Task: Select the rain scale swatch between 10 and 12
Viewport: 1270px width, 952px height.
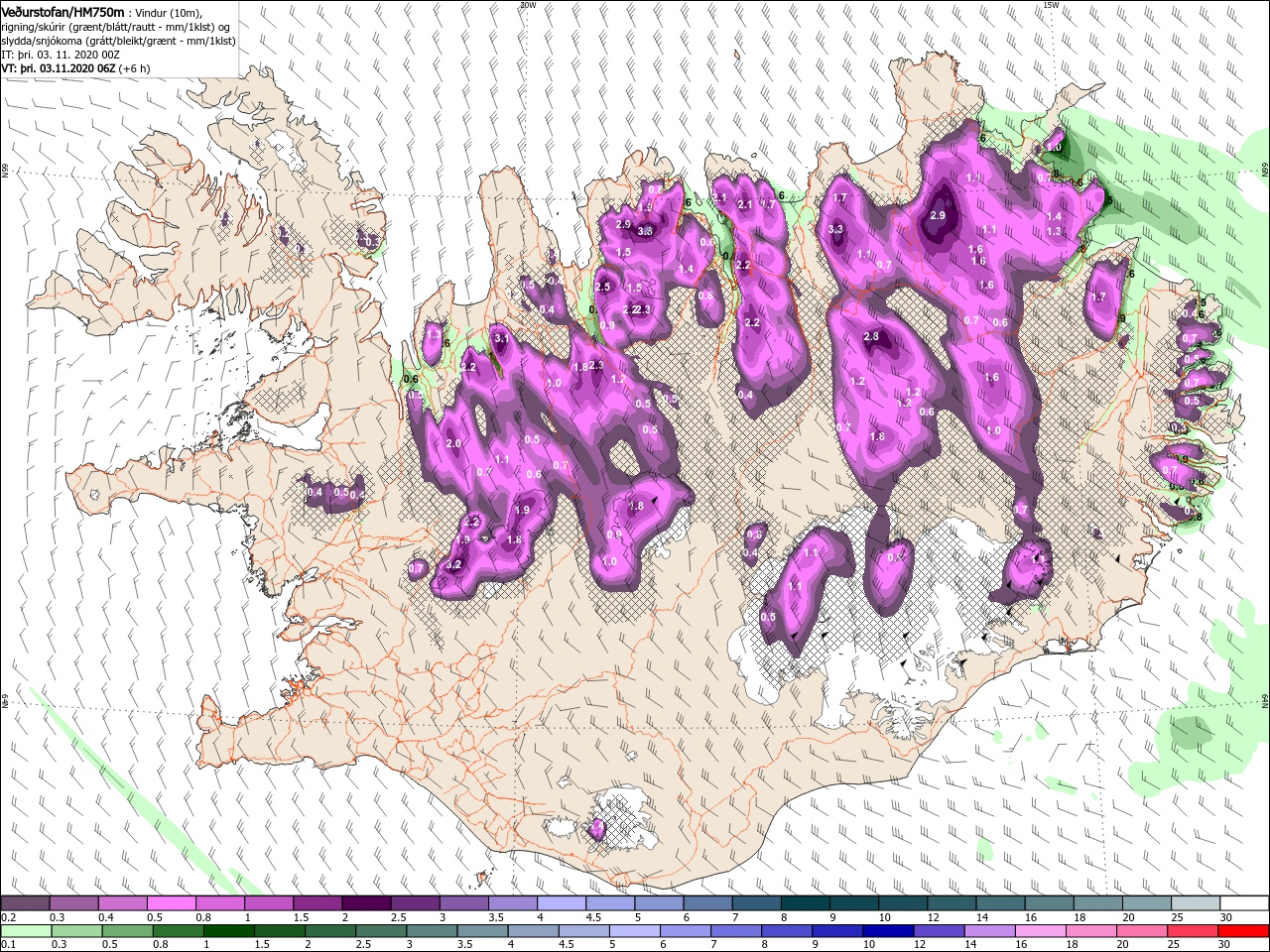Action: tap(891, 930)
